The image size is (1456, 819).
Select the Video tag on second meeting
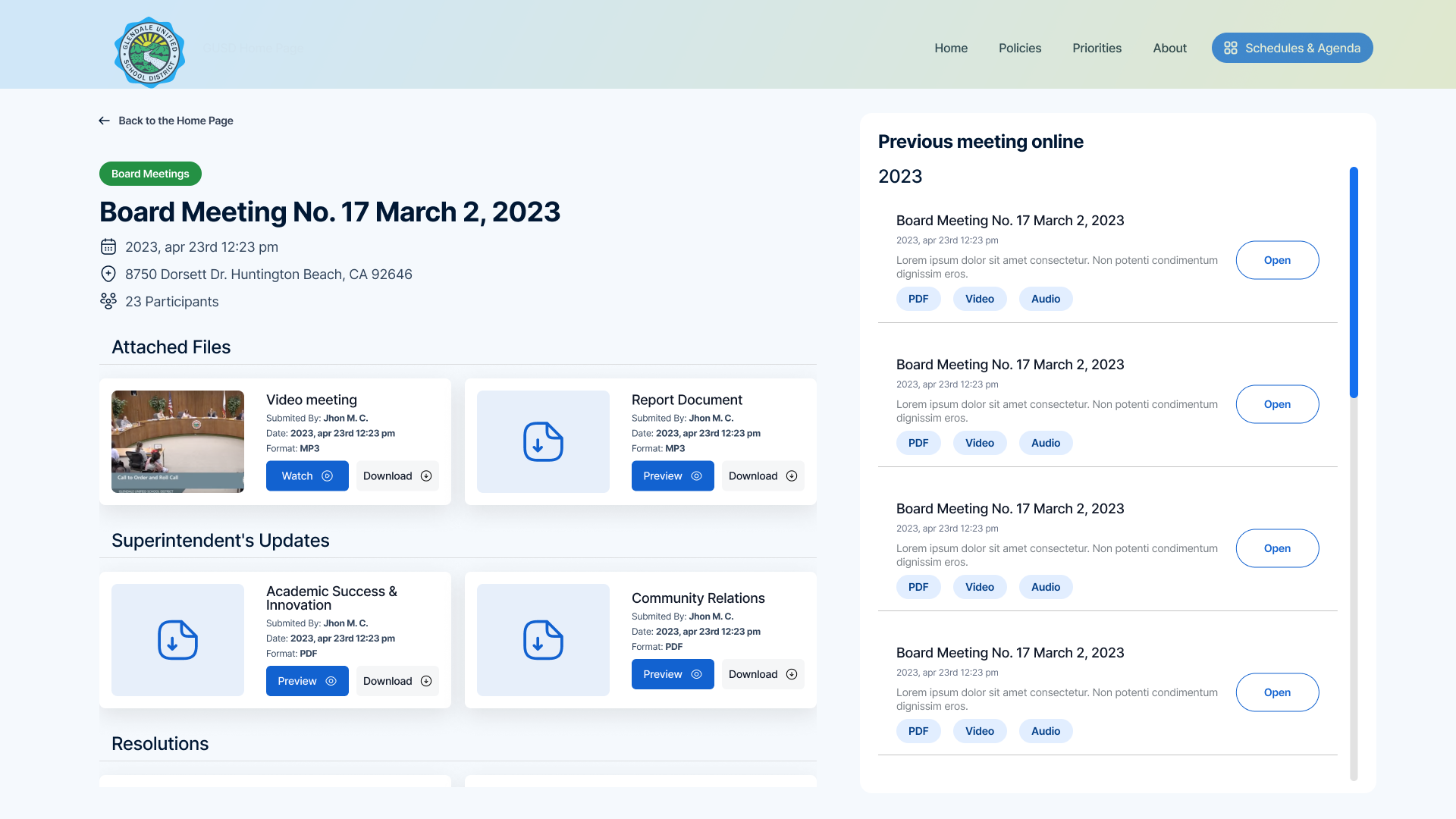(x=979, y=443)
